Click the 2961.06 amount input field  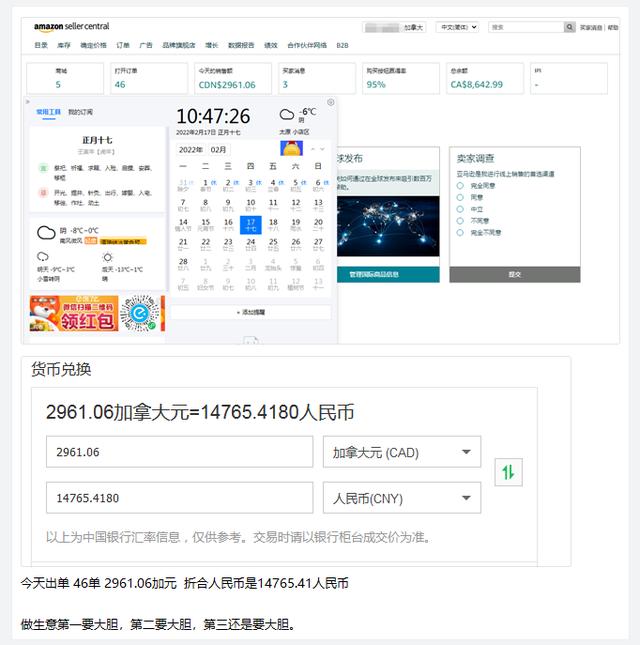[179, 452]
